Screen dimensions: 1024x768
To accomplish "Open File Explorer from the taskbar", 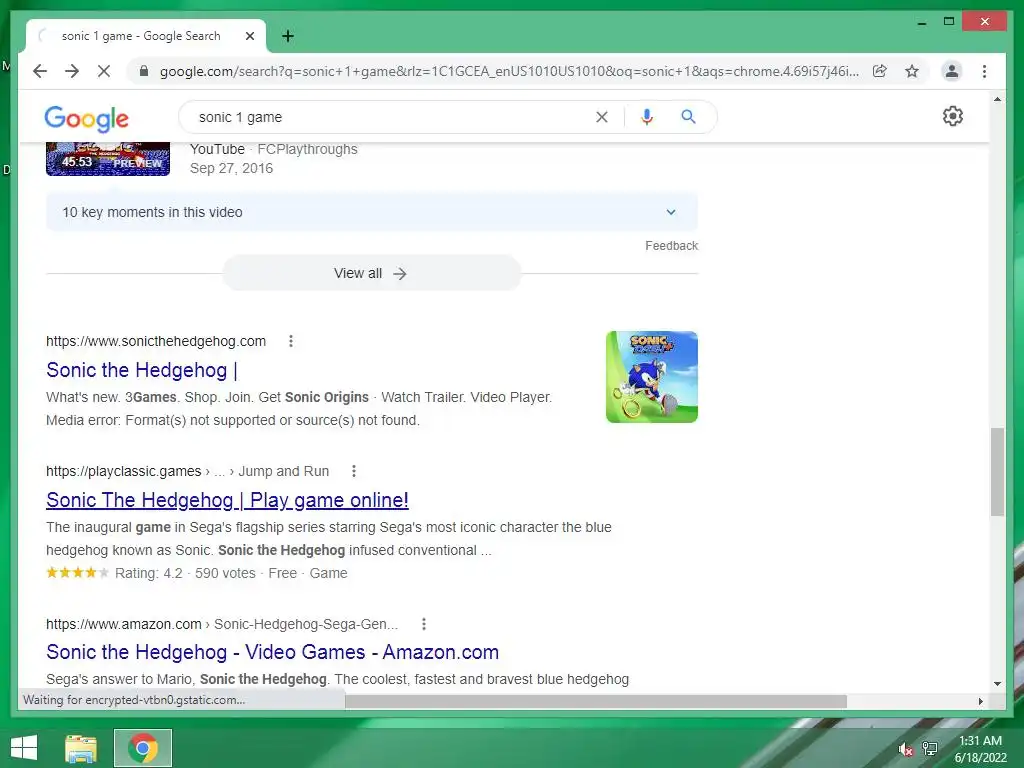I will (x=81, y=748).
